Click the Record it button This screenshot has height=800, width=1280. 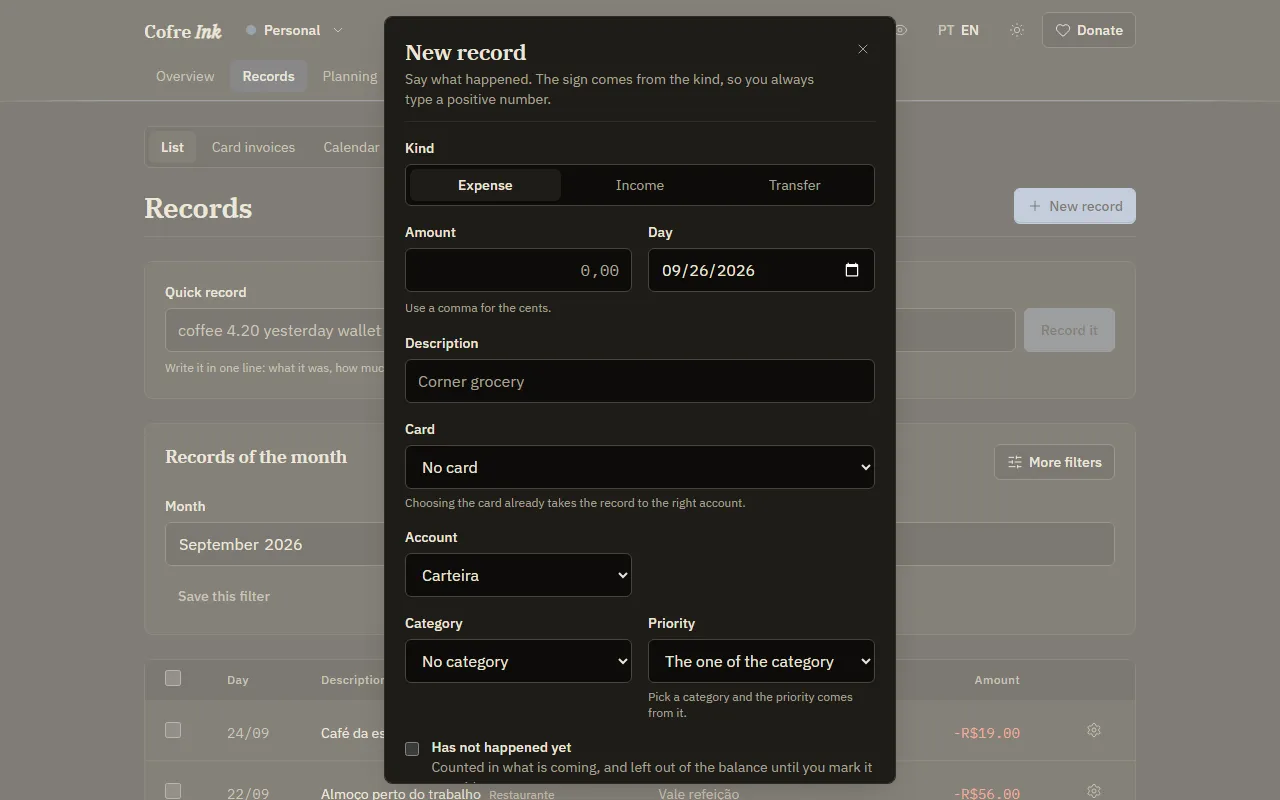click(1069, 330)
